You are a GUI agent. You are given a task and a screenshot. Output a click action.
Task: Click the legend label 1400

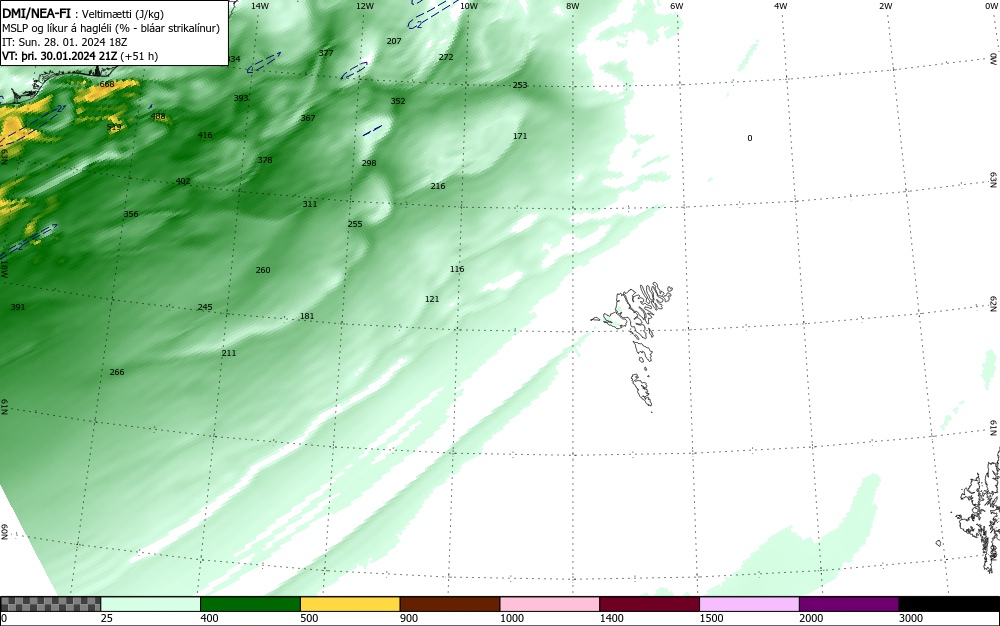[x=612, y=618]
